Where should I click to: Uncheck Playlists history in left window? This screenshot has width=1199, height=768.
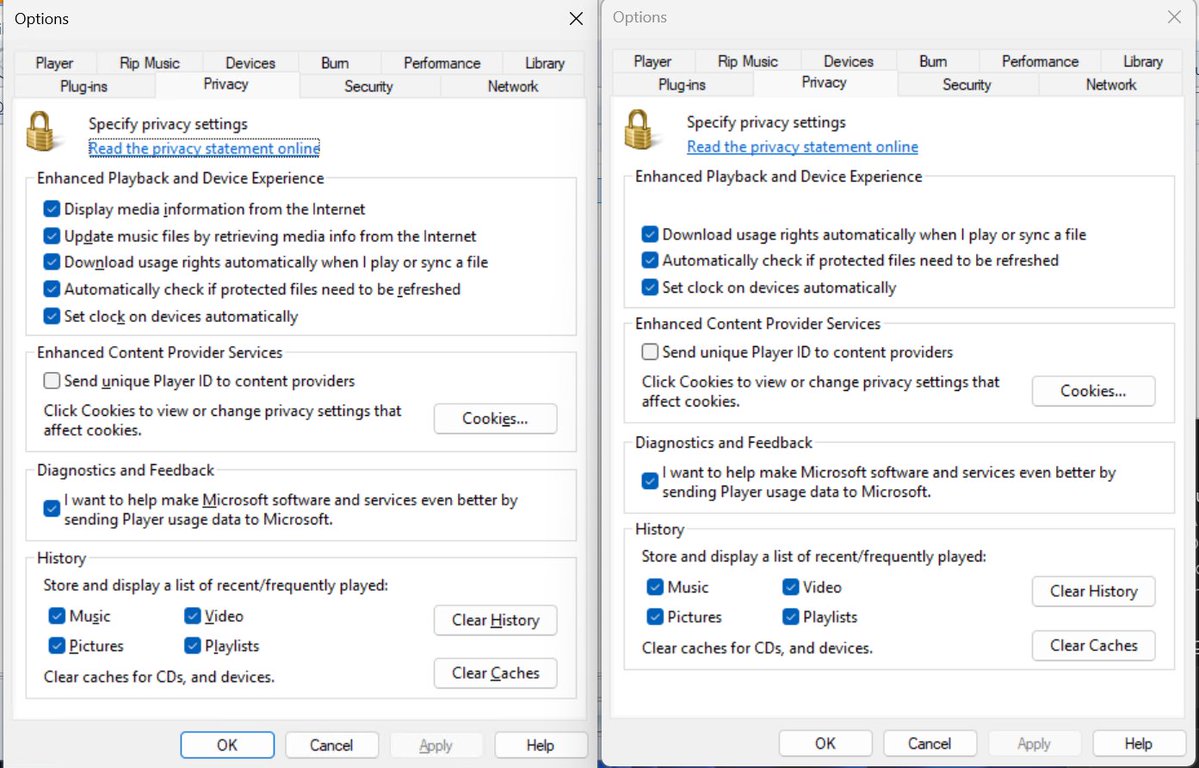192,646
